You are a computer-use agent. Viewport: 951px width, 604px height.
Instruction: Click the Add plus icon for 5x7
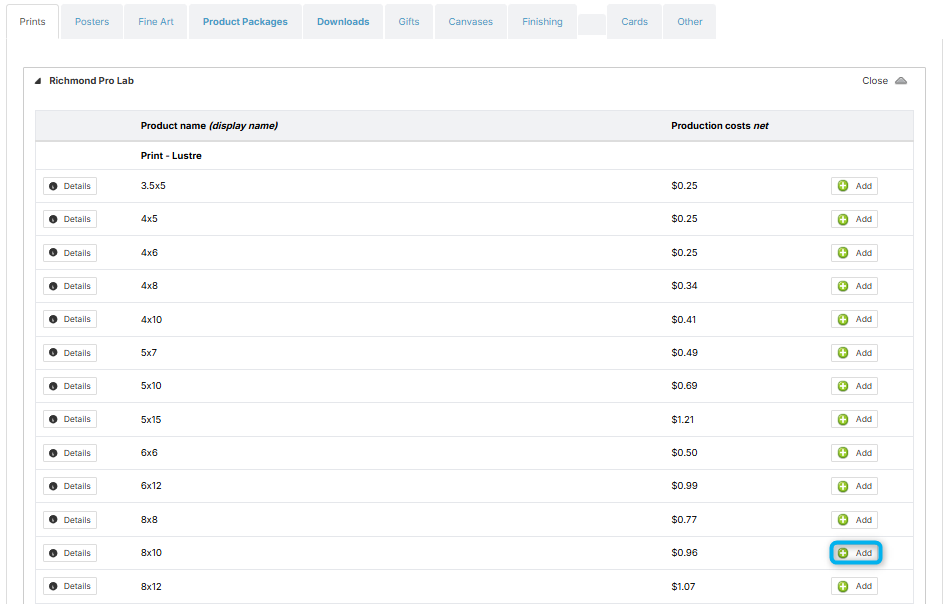point(842,353)
